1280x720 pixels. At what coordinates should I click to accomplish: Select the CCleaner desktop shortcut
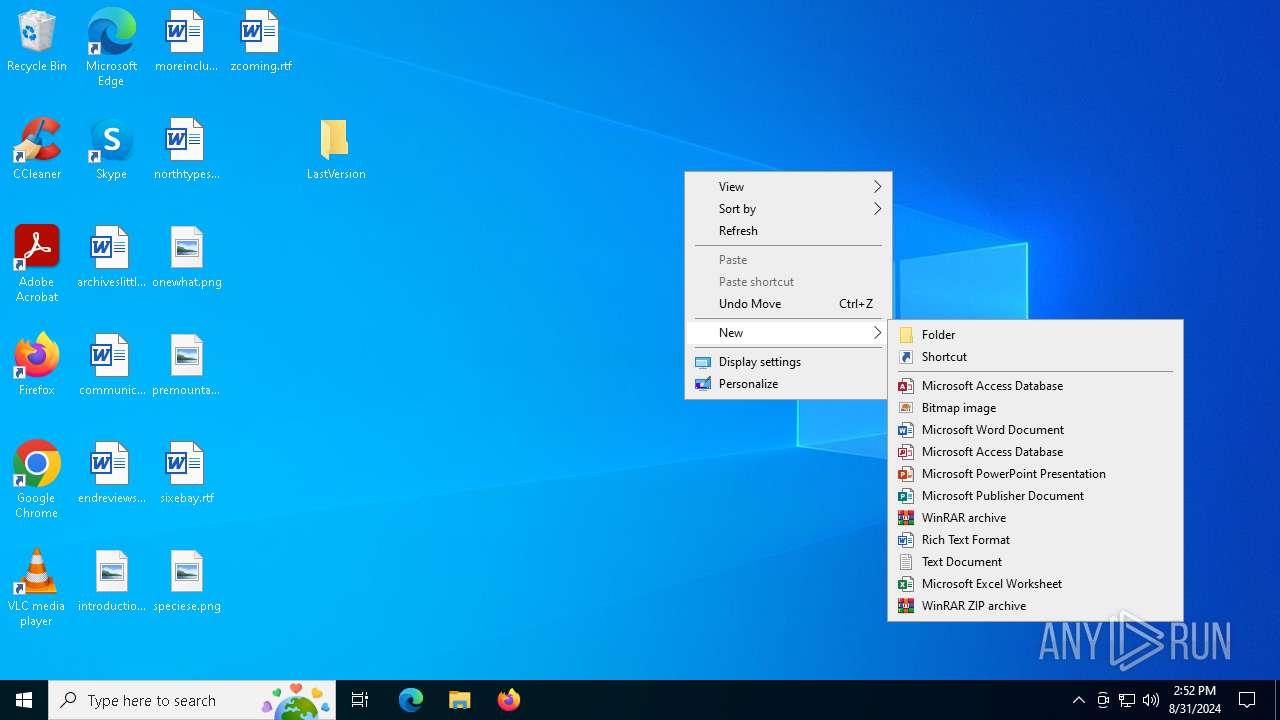coord(37,150)
